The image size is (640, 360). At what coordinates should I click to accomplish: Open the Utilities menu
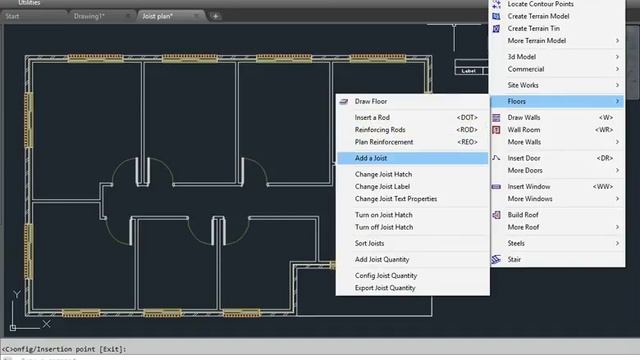(29, 3)
